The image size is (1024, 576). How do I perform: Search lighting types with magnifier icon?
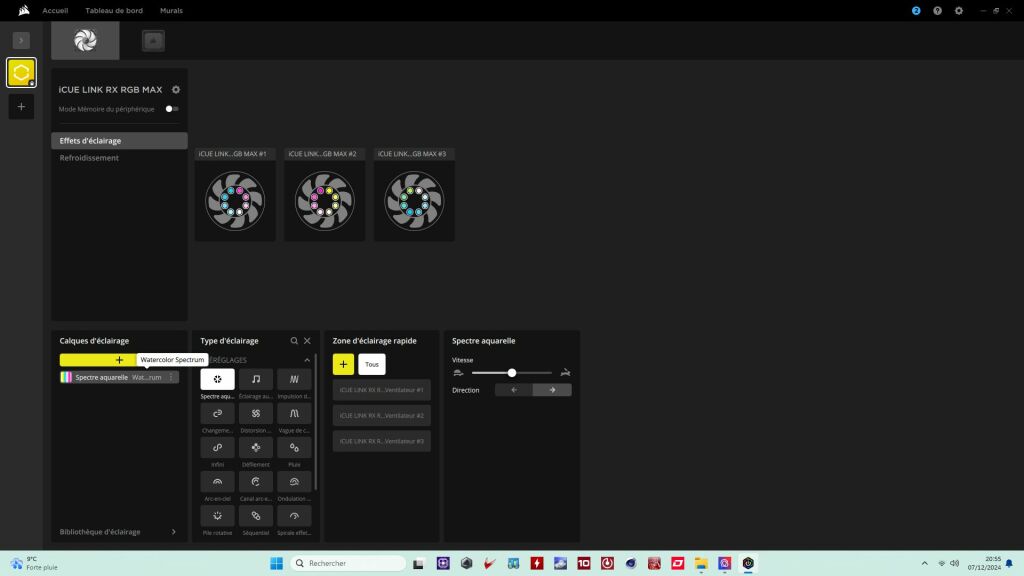click(x=293, y=341)
